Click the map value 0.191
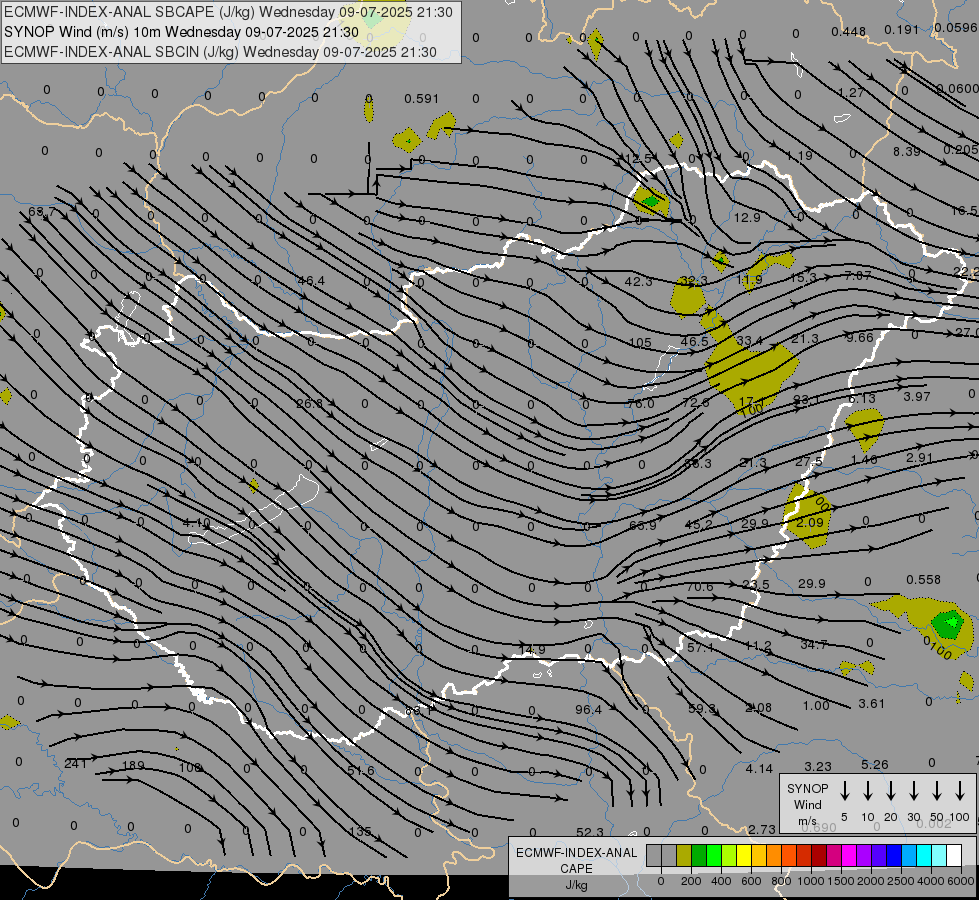The width and height of the screenshot is (979, 900). tap(902, 29)
